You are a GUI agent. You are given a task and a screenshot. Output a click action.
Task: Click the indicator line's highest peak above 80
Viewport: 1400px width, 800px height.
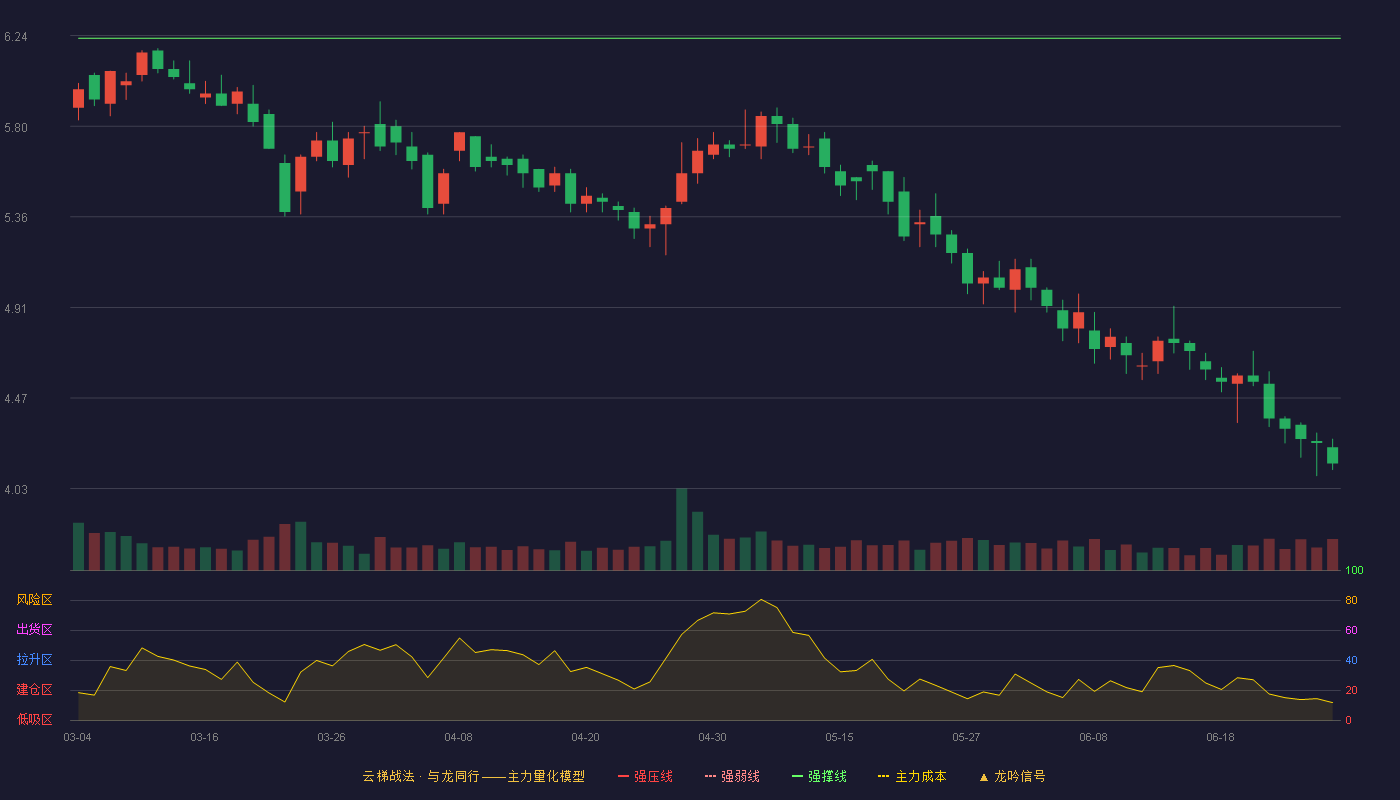coord(761,599)
